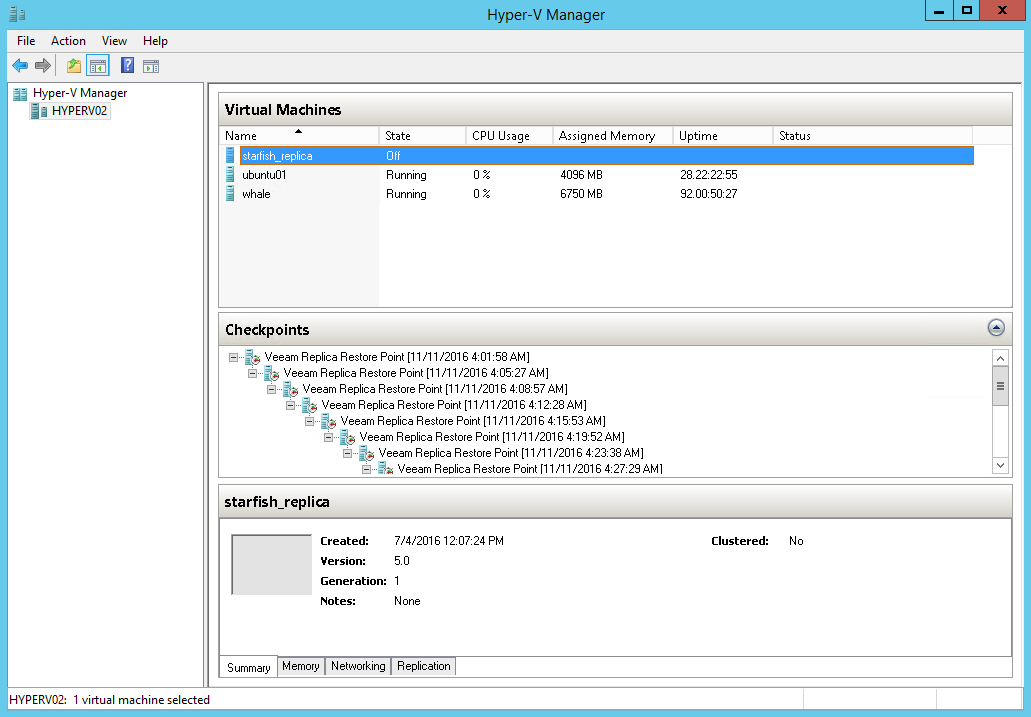Click the 4:15:53 AM restore point icon

[329, 421]
